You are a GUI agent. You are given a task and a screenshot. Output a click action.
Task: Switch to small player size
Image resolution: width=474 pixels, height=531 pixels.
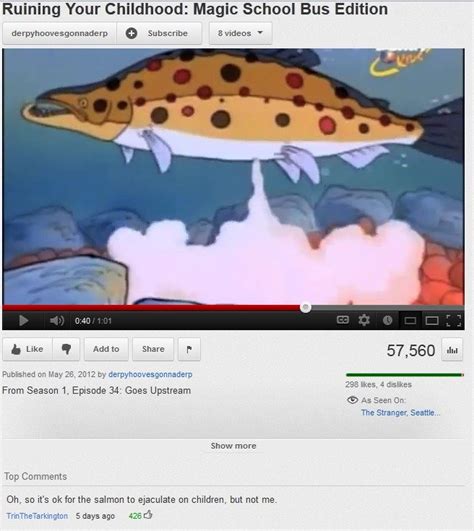(410, 320)
